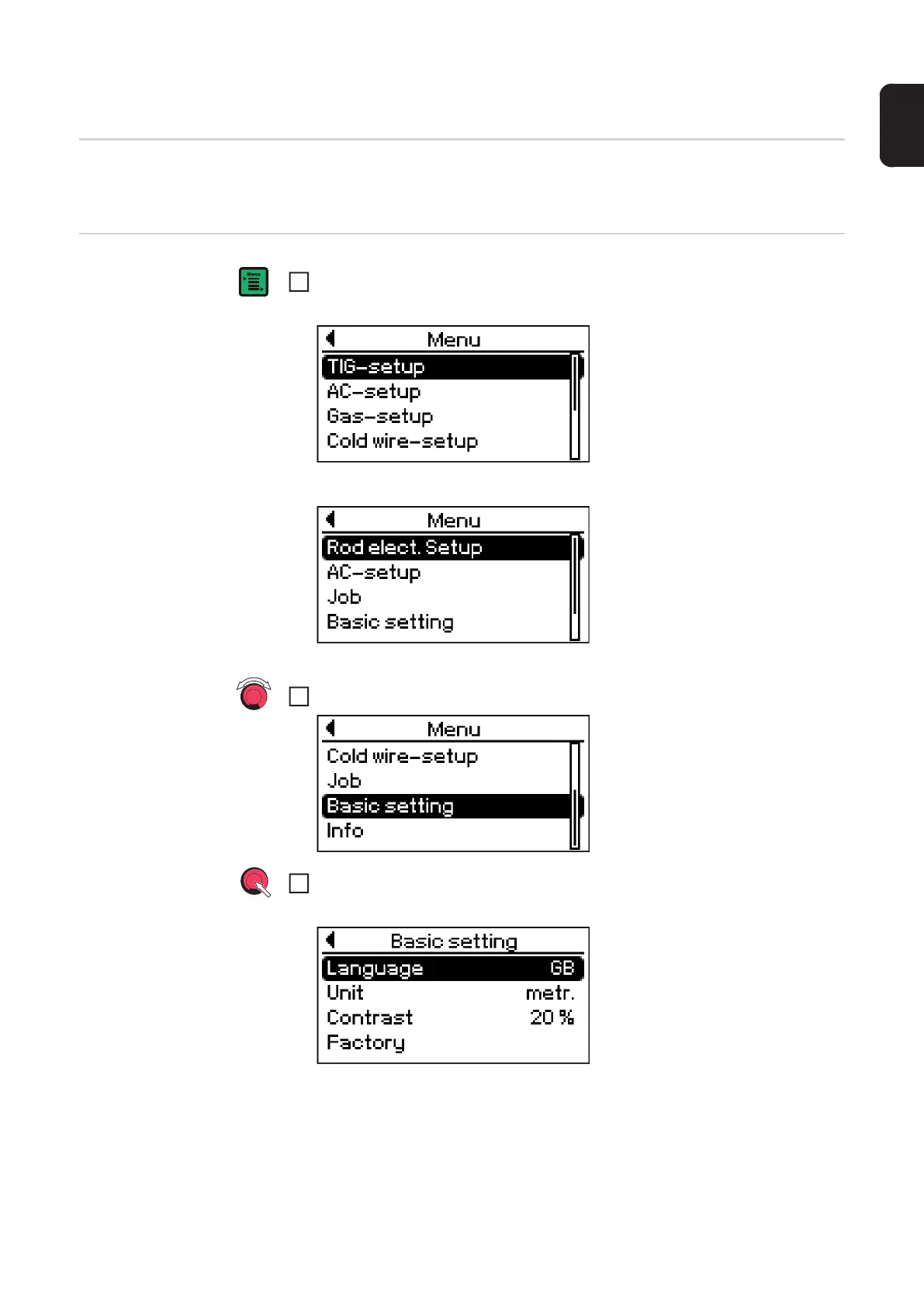
Task: Tick the checkbox beside the press-dial icon
Action: (x=299, y=883)
